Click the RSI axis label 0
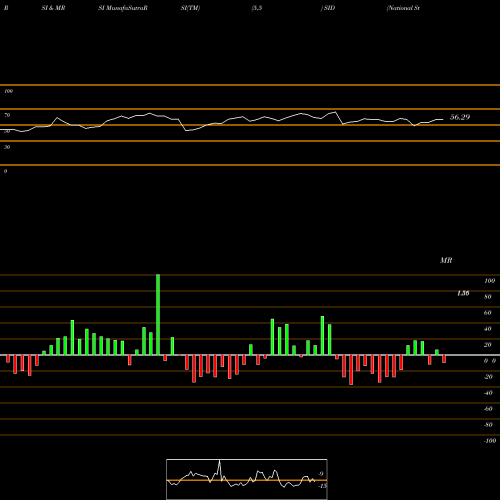Viewport: 500px width, 500px height. click(x=5, y=171)
